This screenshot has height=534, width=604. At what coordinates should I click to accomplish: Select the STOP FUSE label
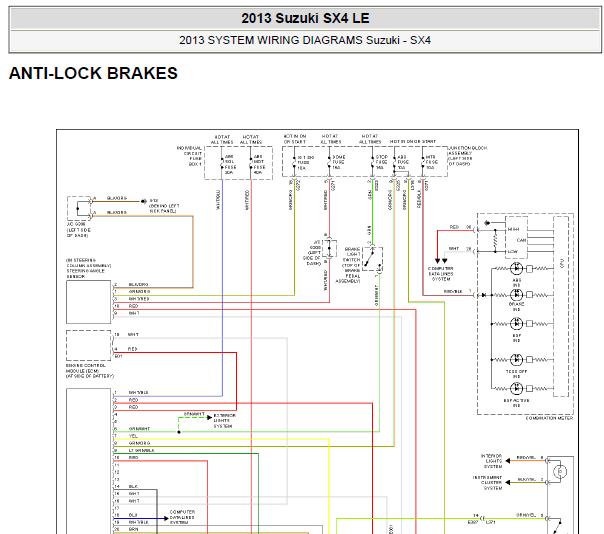click(381, 162)
